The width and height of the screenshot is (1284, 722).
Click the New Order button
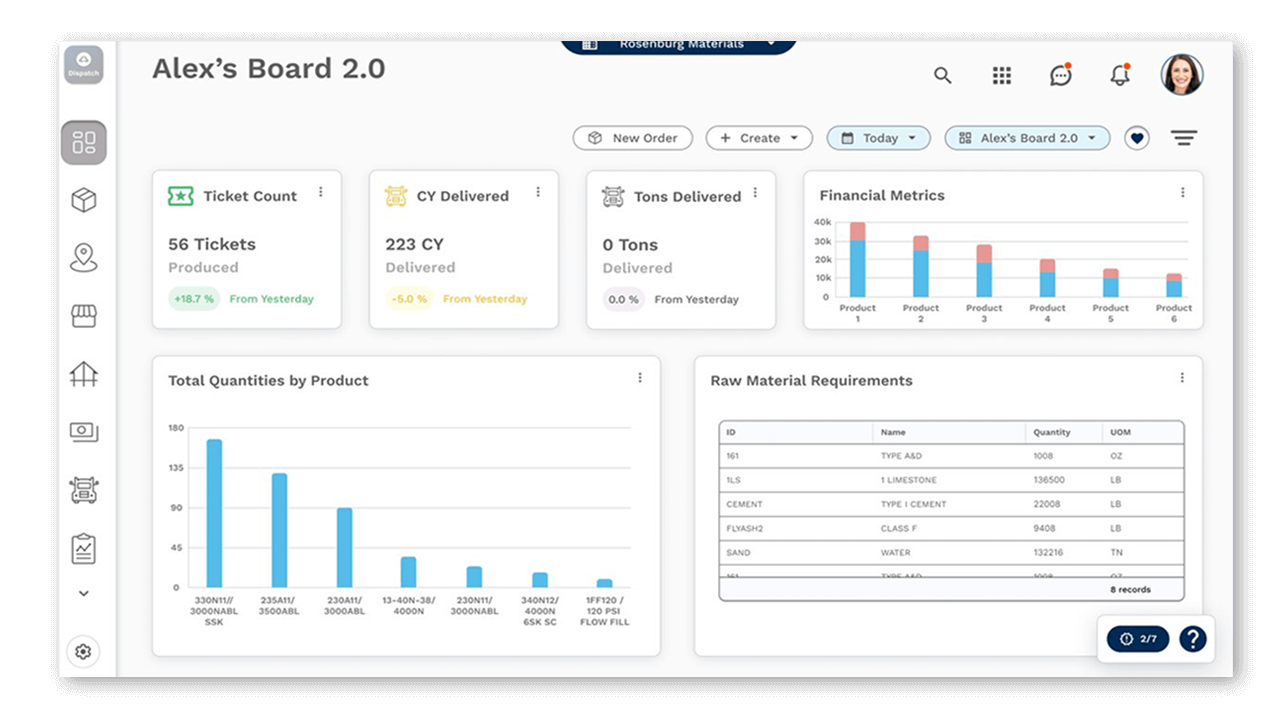click(633, 139)
